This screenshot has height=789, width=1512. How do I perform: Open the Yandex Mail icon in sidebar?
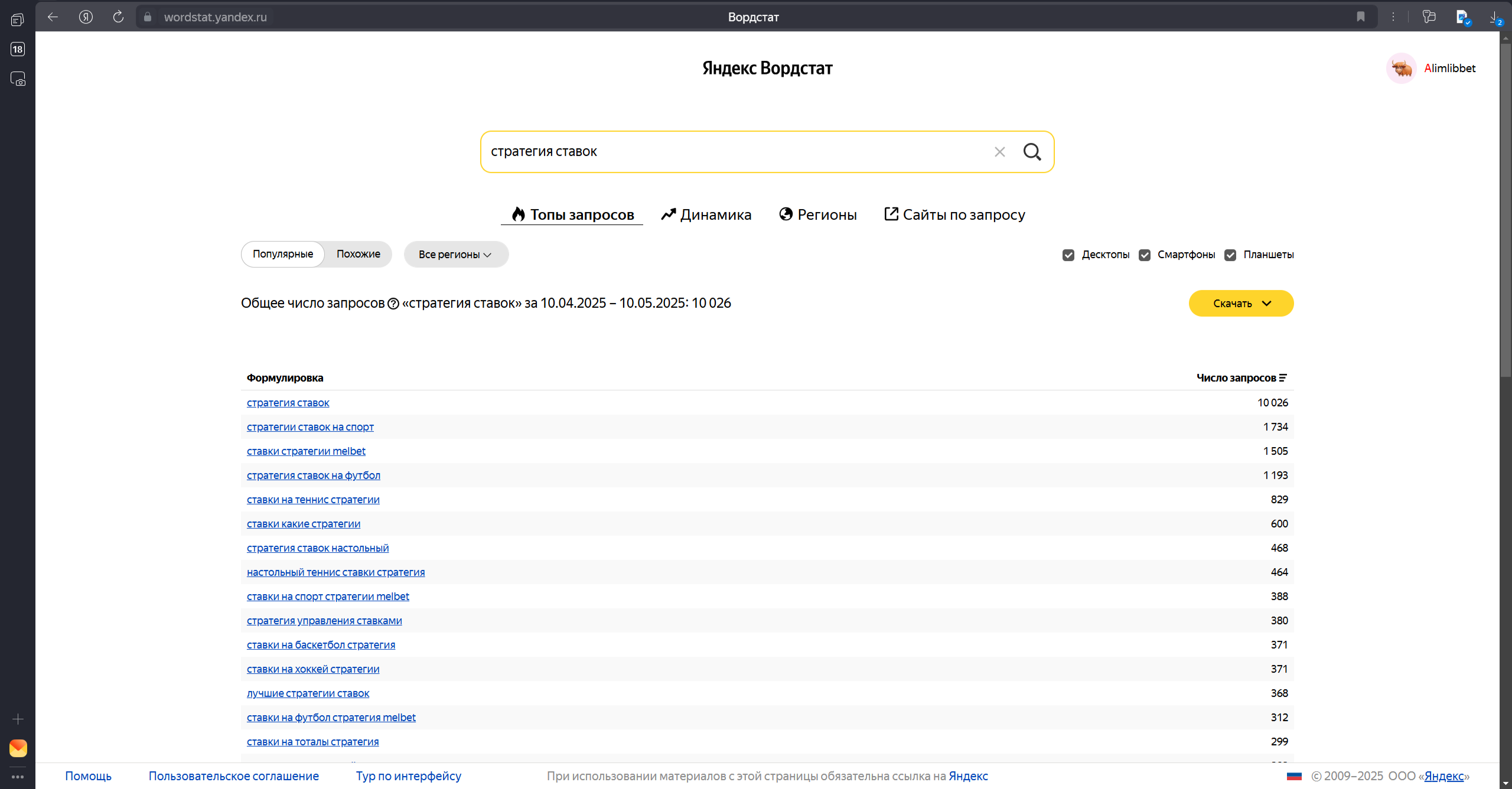click(18, 748)
